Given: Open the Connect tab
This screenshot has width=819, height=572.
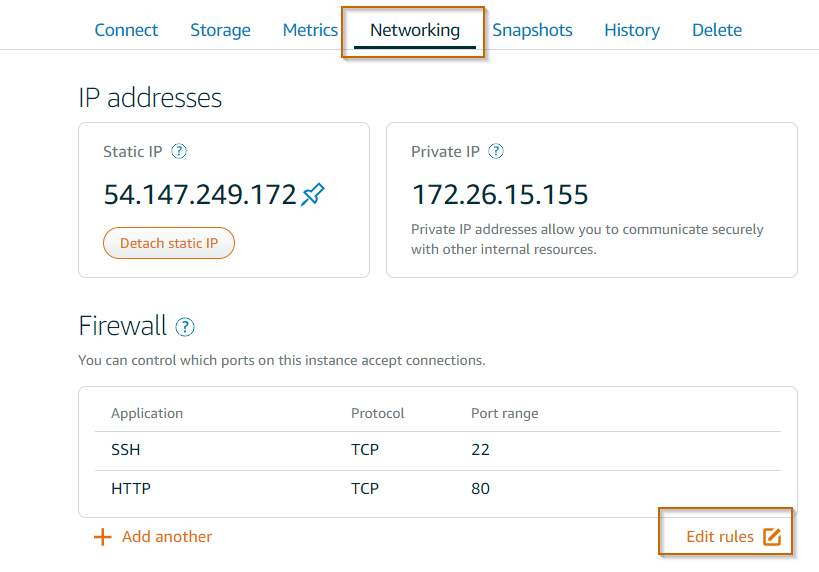Looking at the screenshot, I should coord(126,30).
